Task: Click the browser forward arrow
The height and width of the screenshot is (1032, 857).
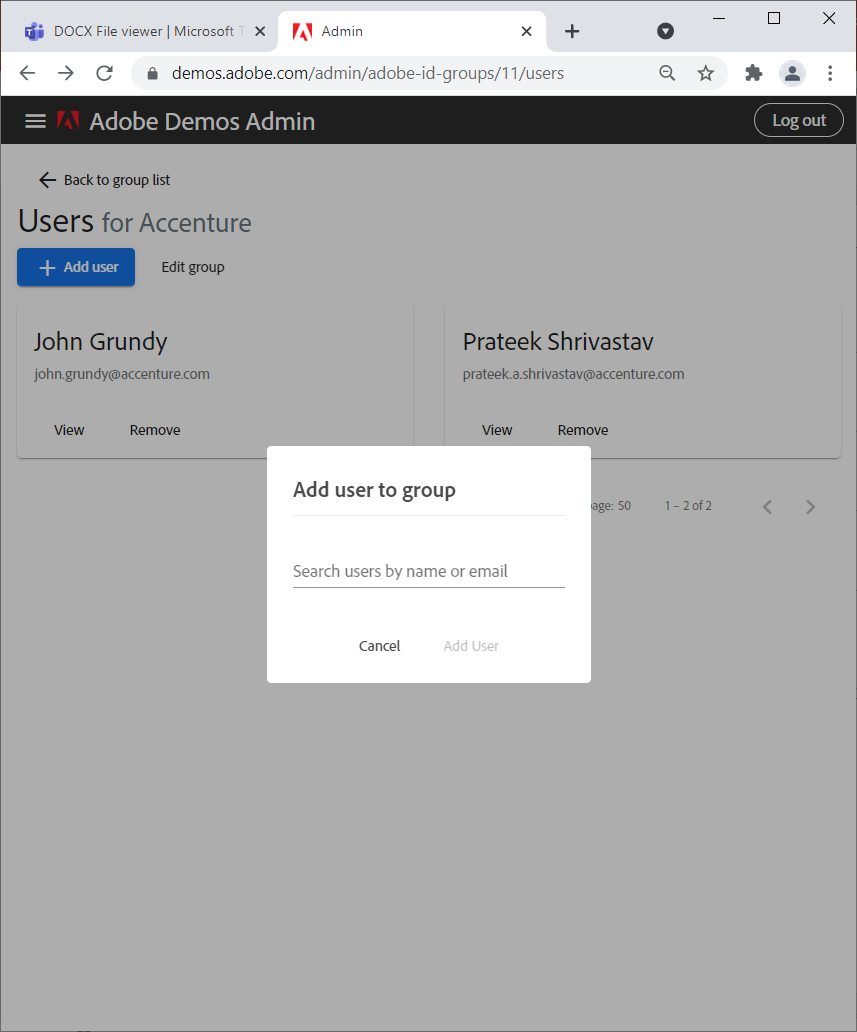Action: tap(66, 73)
